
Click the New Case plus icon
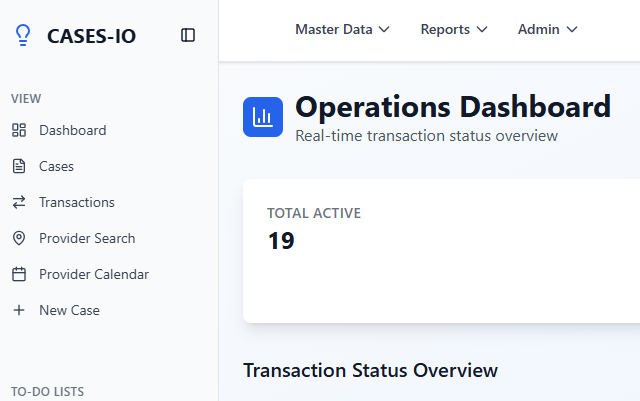pos(19,310)
